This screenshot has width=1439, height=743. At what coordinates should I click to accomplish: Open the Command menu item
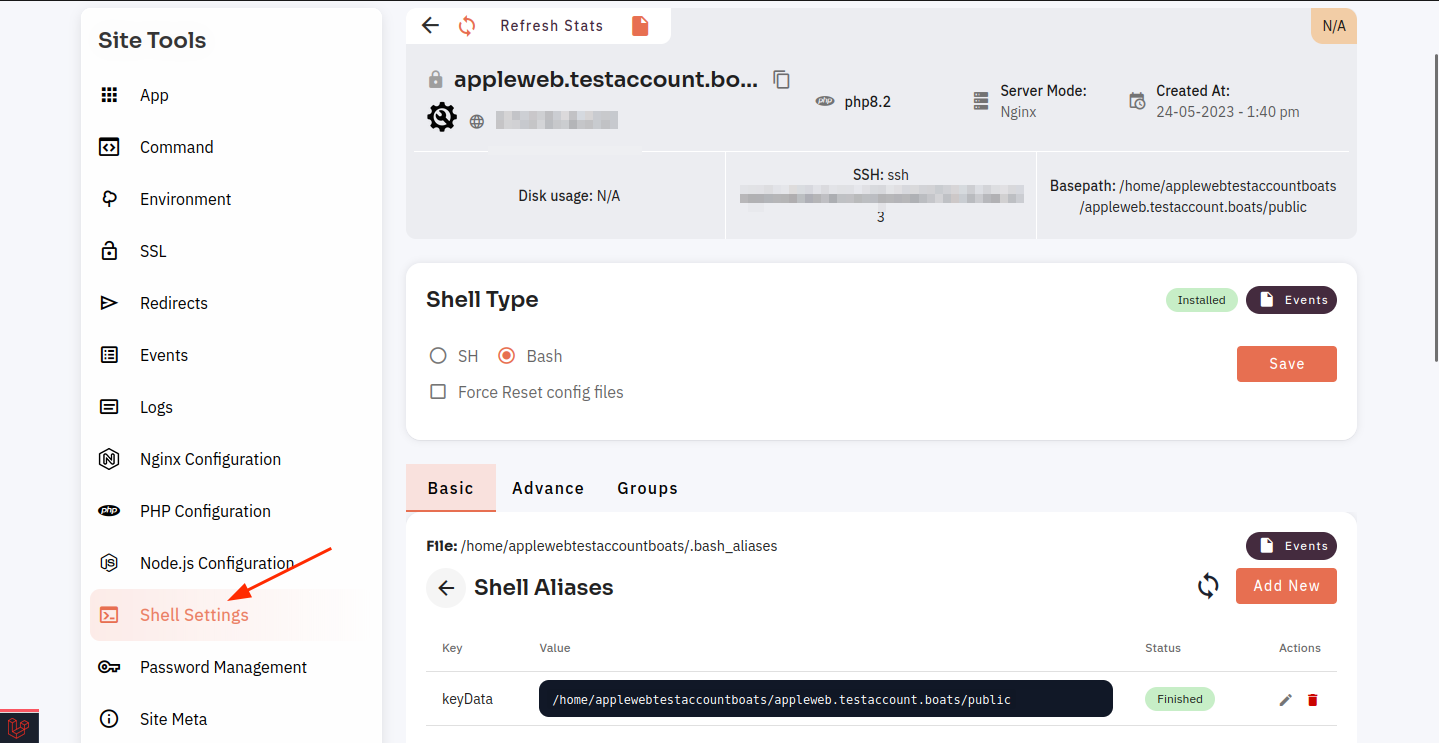(x=176, y=147)
